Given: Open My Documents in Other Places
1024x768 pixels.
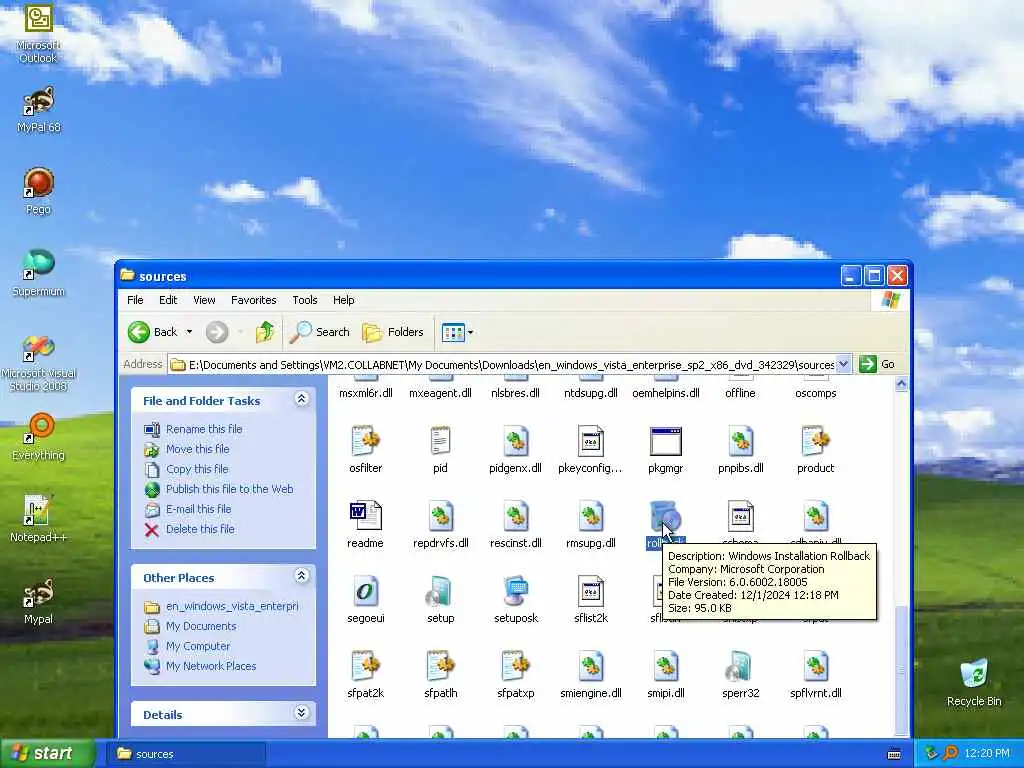Looking at the screenshot, I should (x=200, y=626).
